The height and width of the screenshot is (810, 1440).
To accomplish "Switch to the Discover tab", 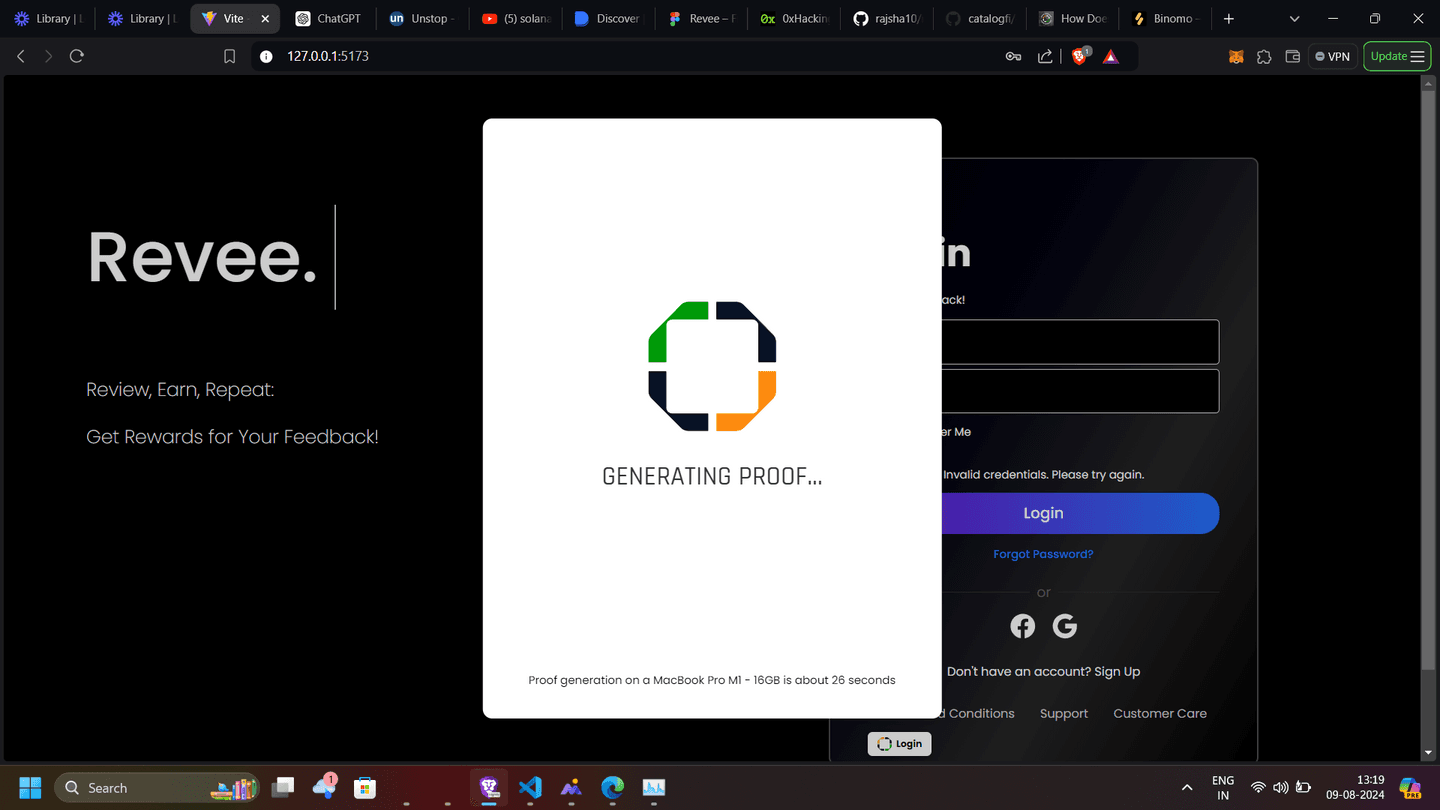I will point(608,19).
